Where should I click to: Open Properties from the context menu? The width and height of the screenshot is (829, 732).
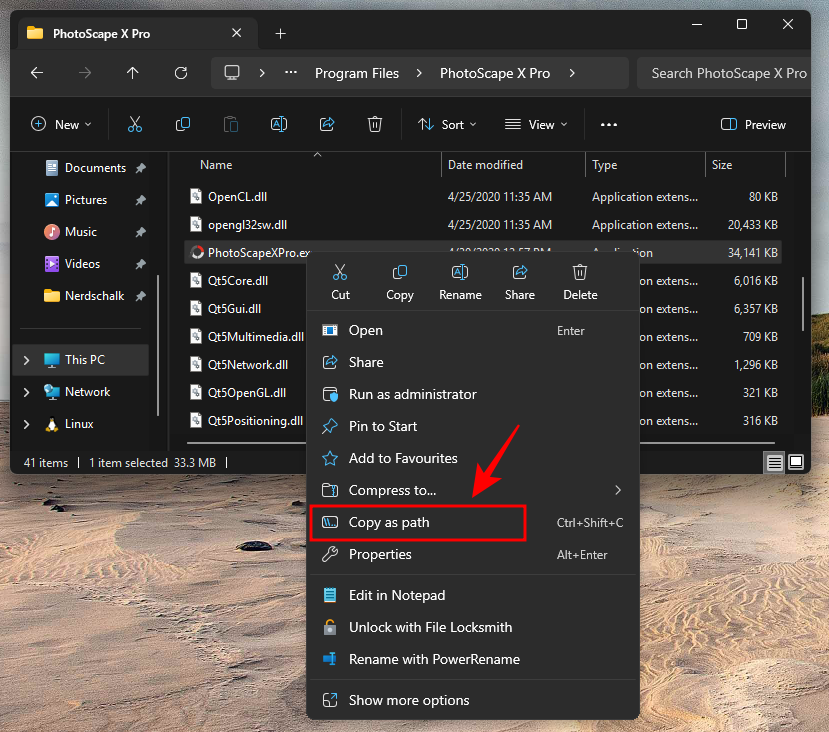(473, 554)
